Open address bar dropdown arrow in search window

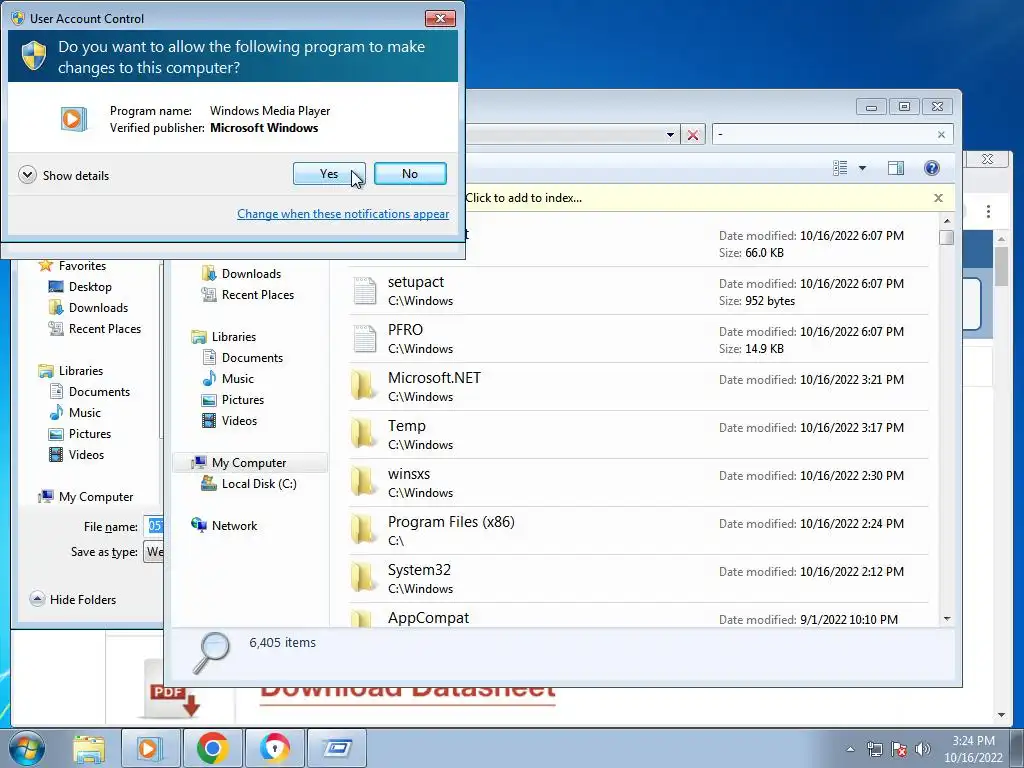tap(670, 135)
